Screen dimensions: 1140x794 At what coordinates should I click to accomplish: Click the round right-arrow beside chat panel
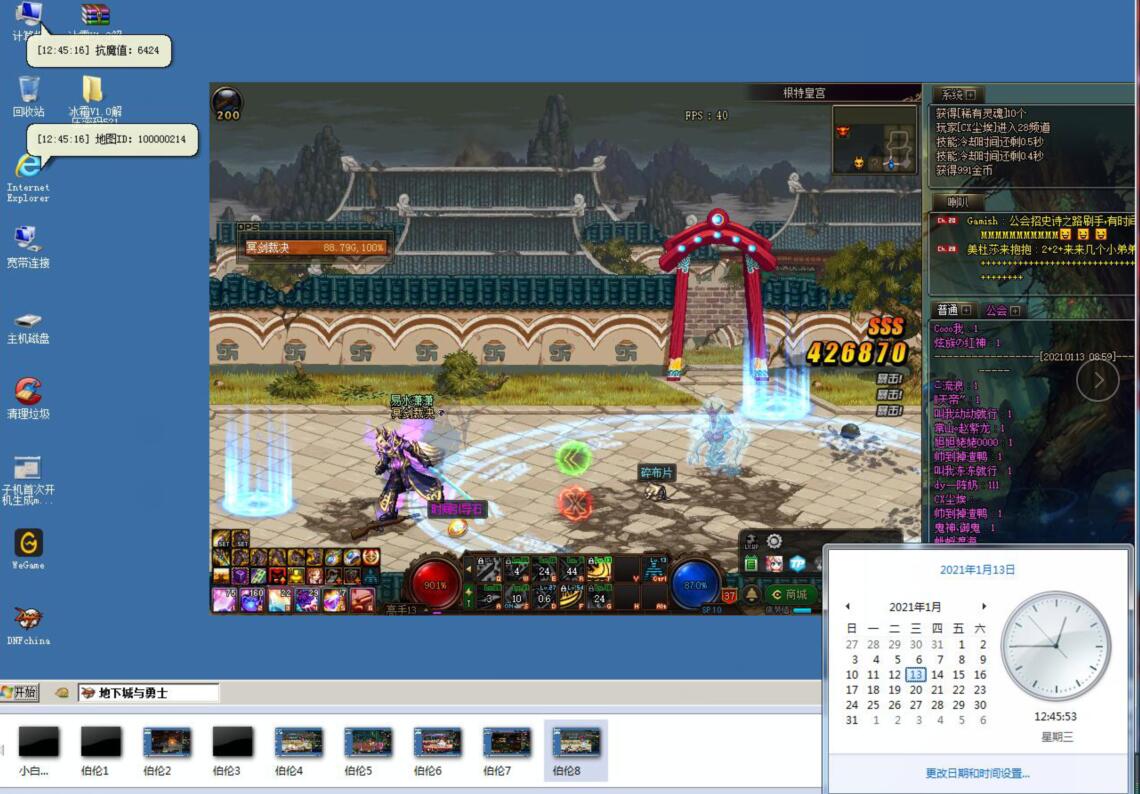(x=1098, y=380)
